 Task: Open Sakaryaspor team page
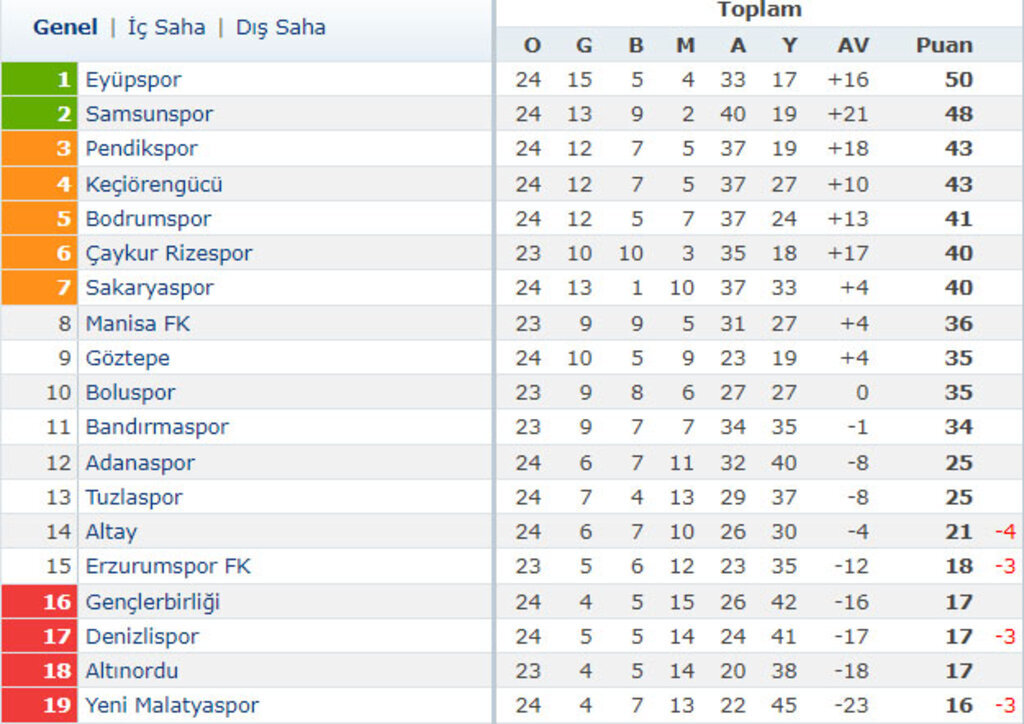[149, 288]
